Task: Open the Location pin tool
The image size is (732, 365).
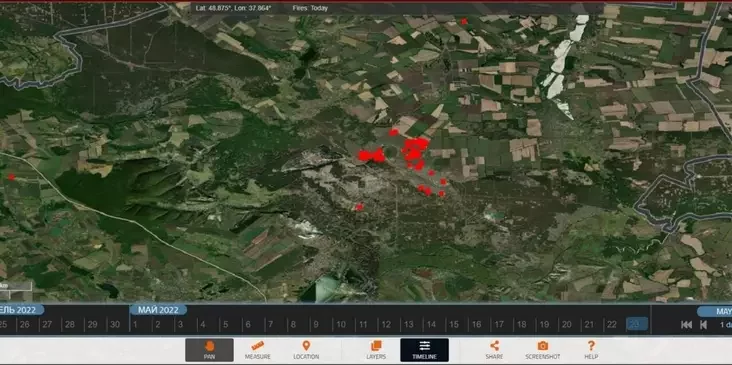Action: point(306,350)
